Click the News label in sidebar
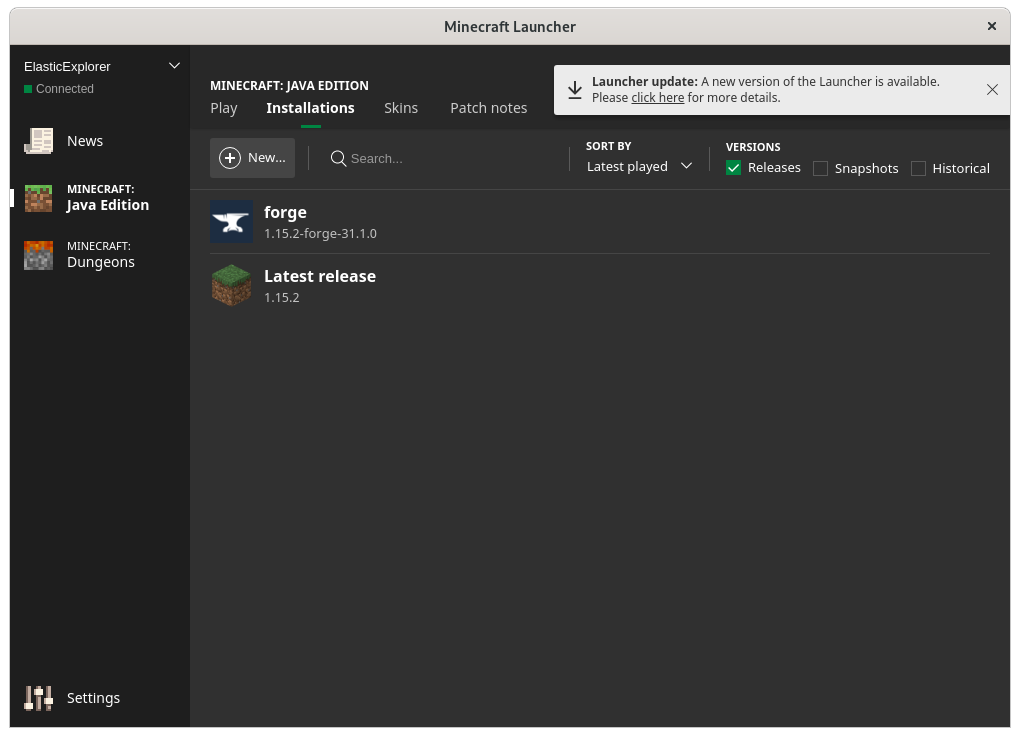The image size is (1020, 737). click(85, 141)
